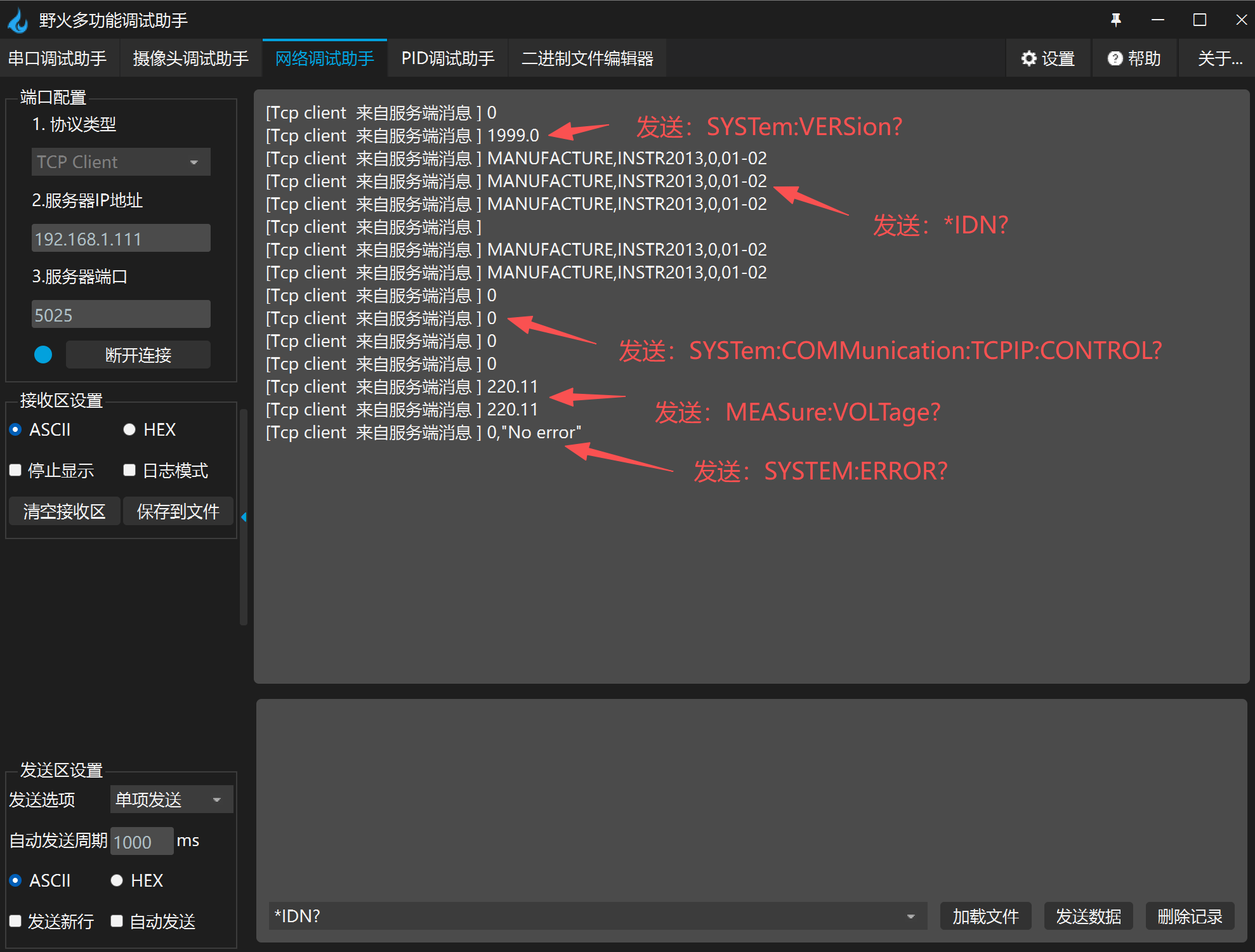Click the wildfire flame app logo
Image resolution: width=1255 pixels, height=952 pixels.
(18, 20)
